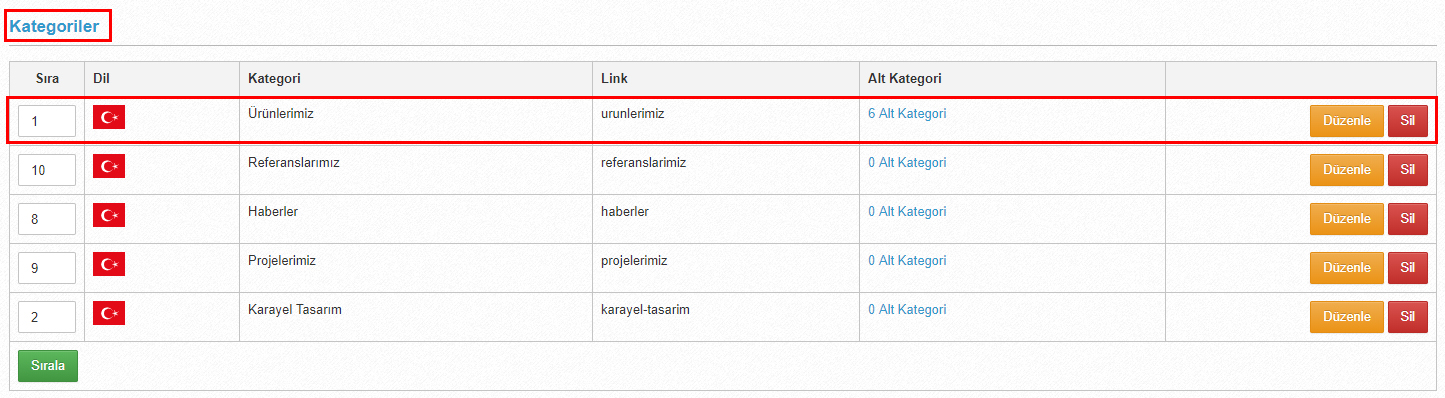1445x398 pixels.
Task: Click the green Sırala button
Action: click(48, 366)
